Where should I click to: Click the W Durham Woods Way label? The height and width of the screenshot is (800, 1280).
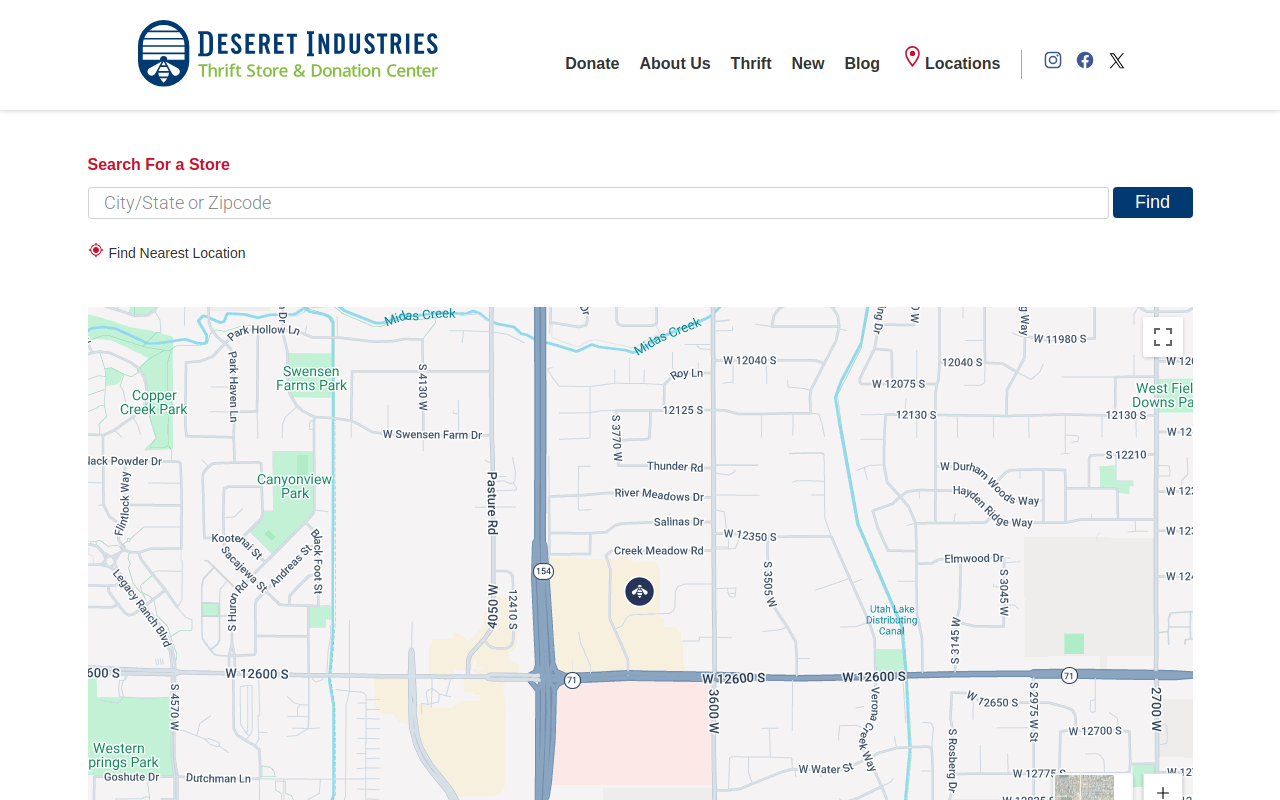(990, 484)
